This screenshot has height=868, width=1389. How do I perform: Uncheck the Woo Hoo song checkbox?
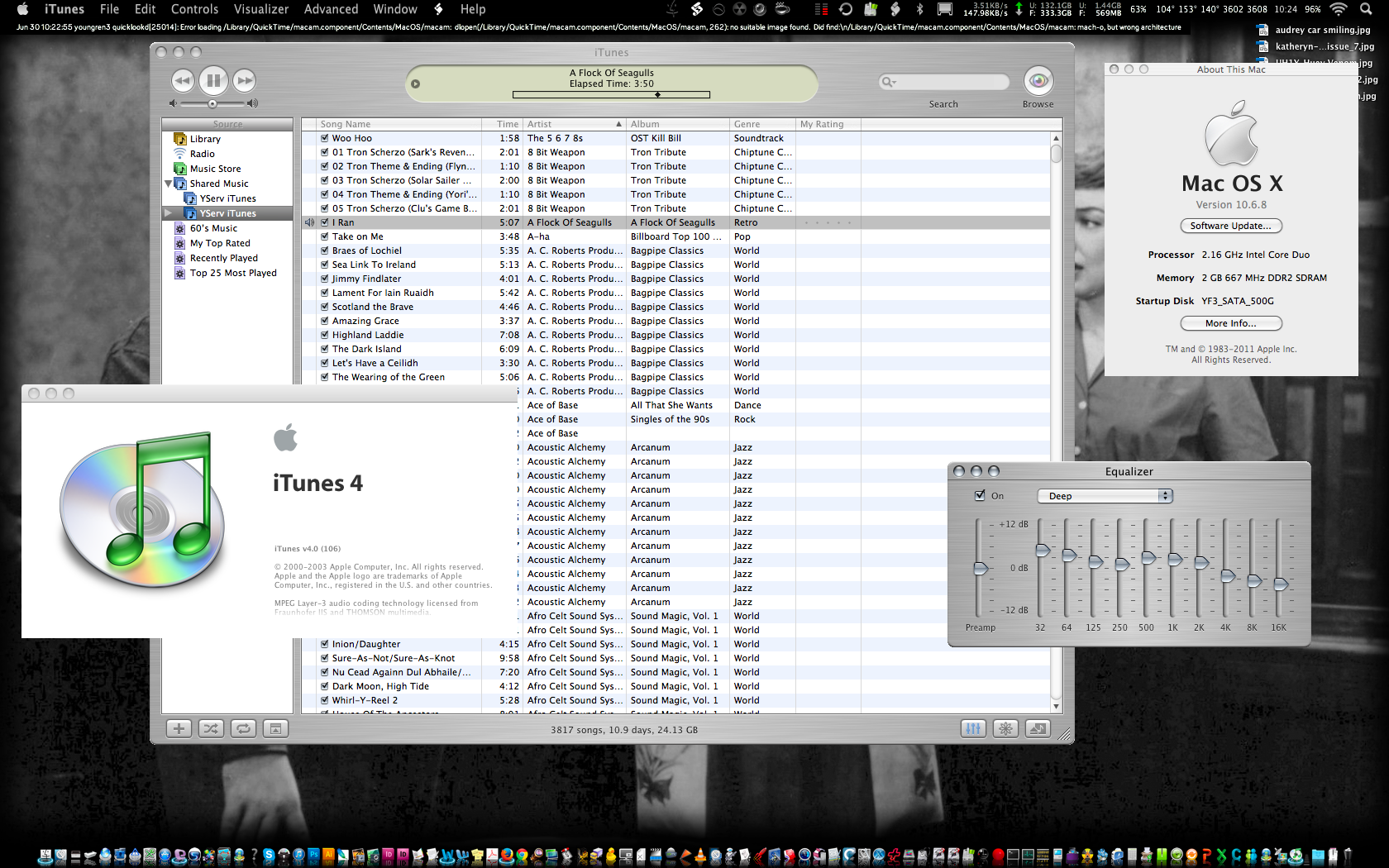pyautogui.click(x=325, y=138)
